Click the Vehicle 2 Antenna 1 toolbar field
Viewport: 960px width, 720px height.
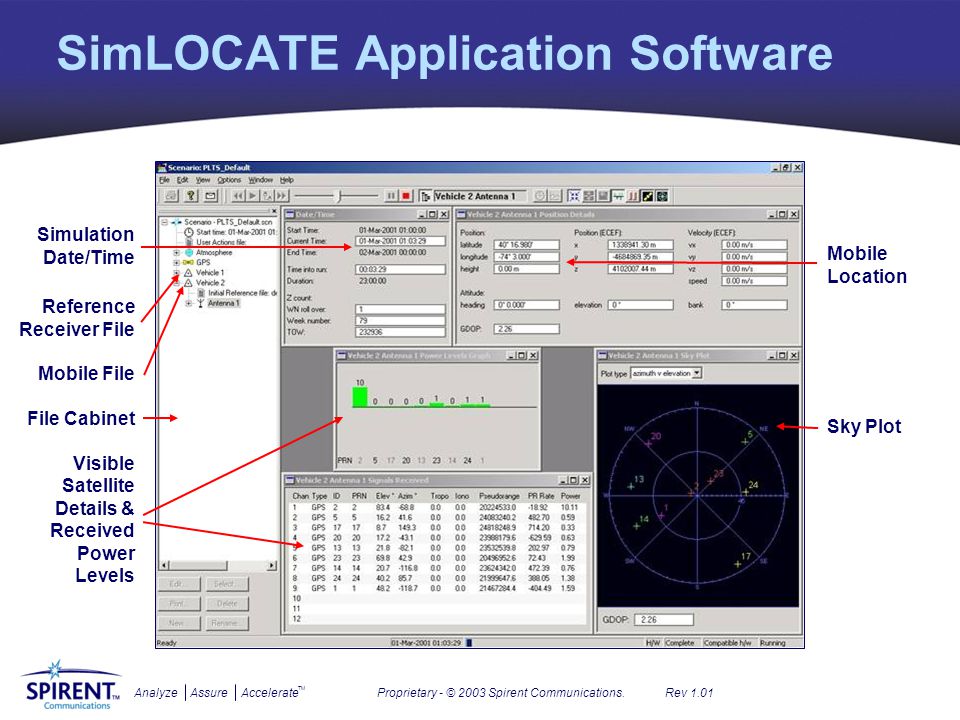[479, 196]
